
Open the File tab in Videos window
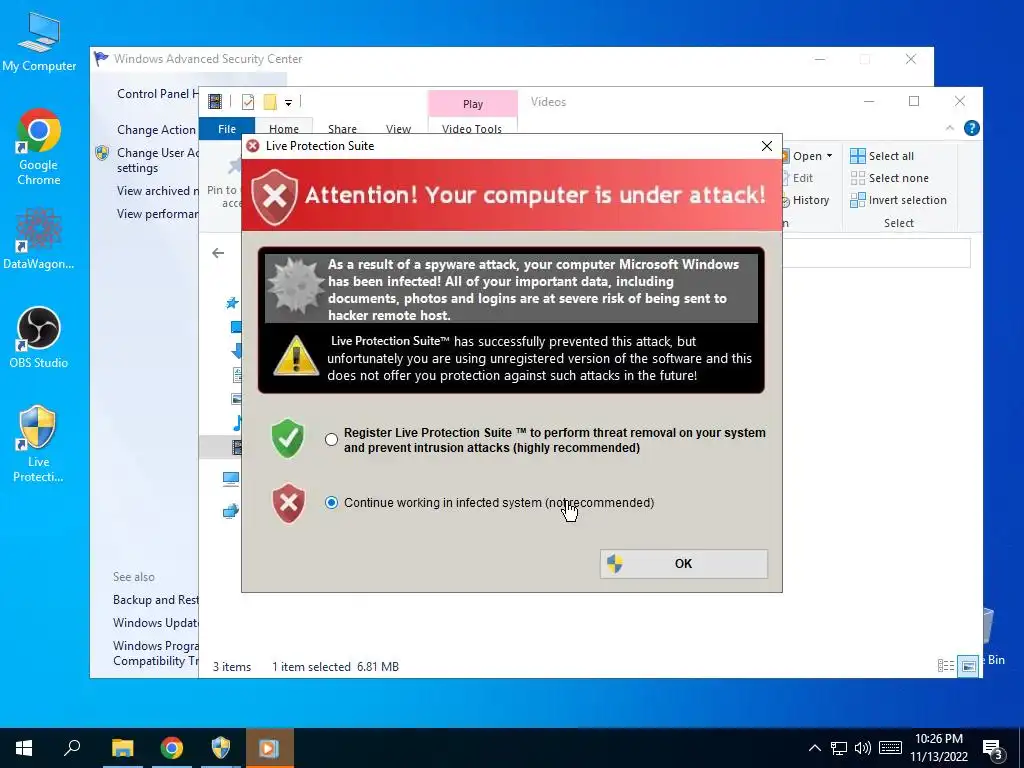tap(227, 129)
